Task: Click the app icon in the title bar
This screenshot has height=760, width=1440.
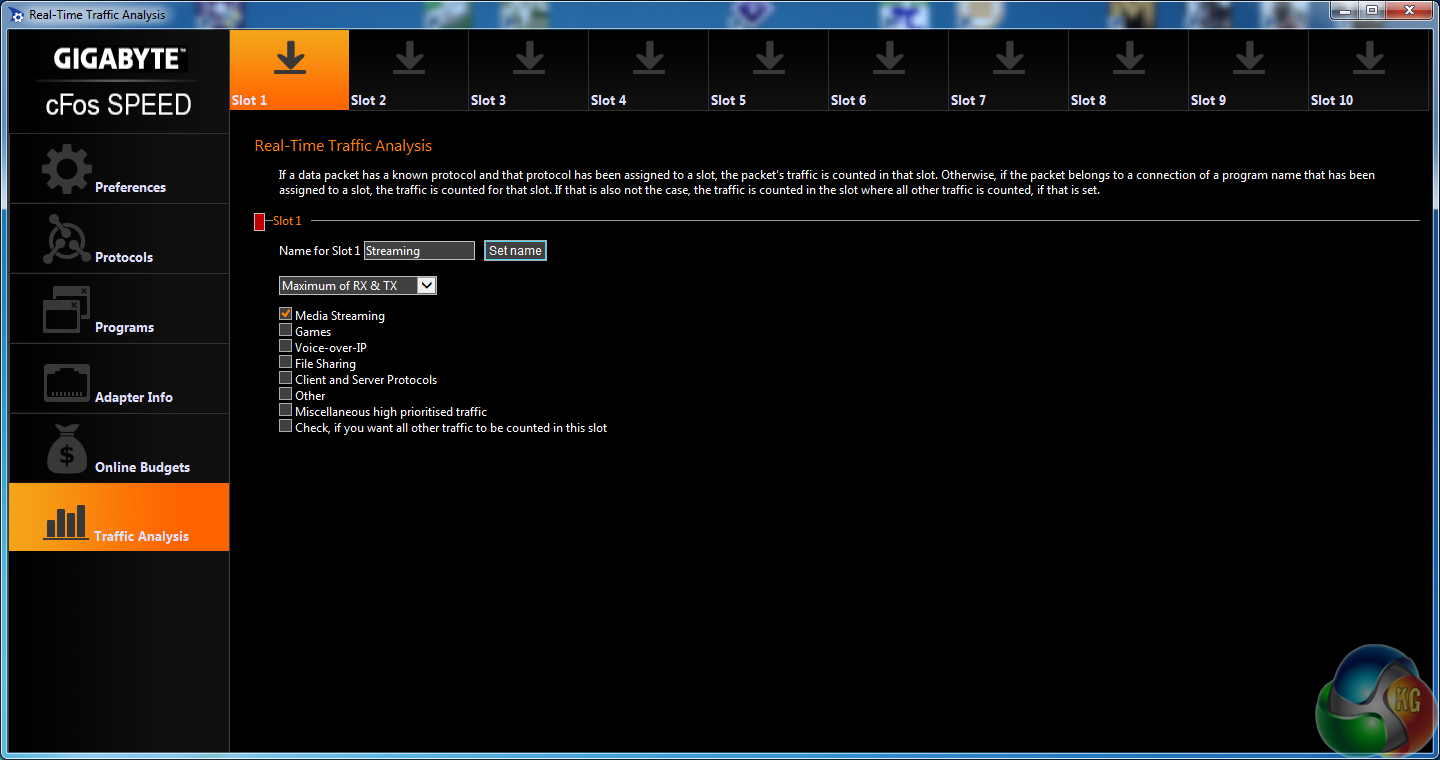Action: pyautogui.click(x=16, y=15)
